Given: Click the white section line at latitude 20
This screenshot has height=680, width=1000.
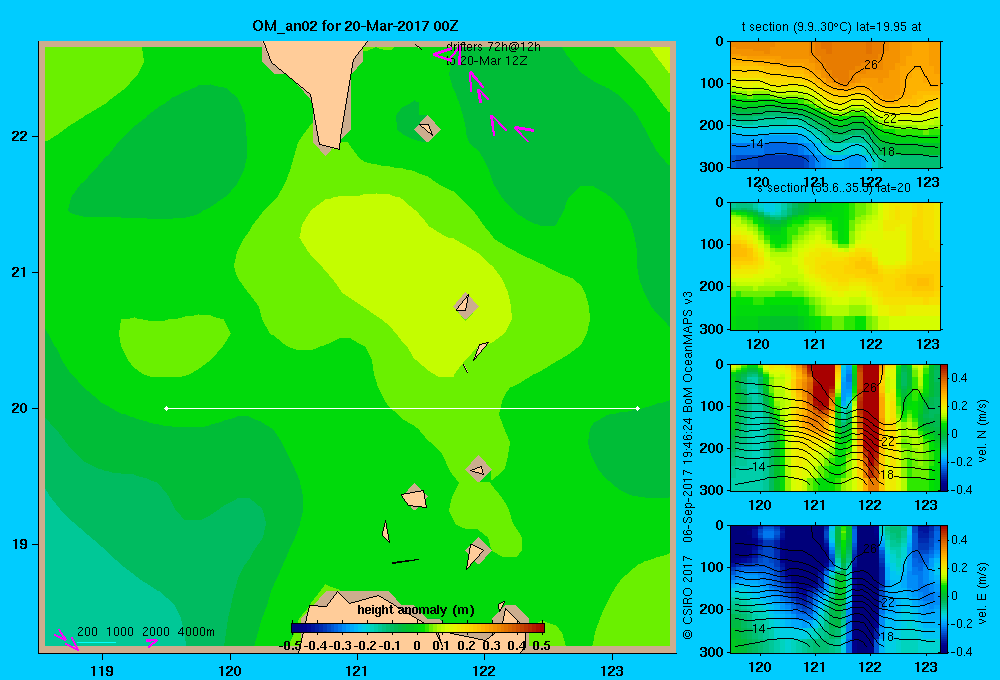Looking at the screenshot, I should 402,408.
